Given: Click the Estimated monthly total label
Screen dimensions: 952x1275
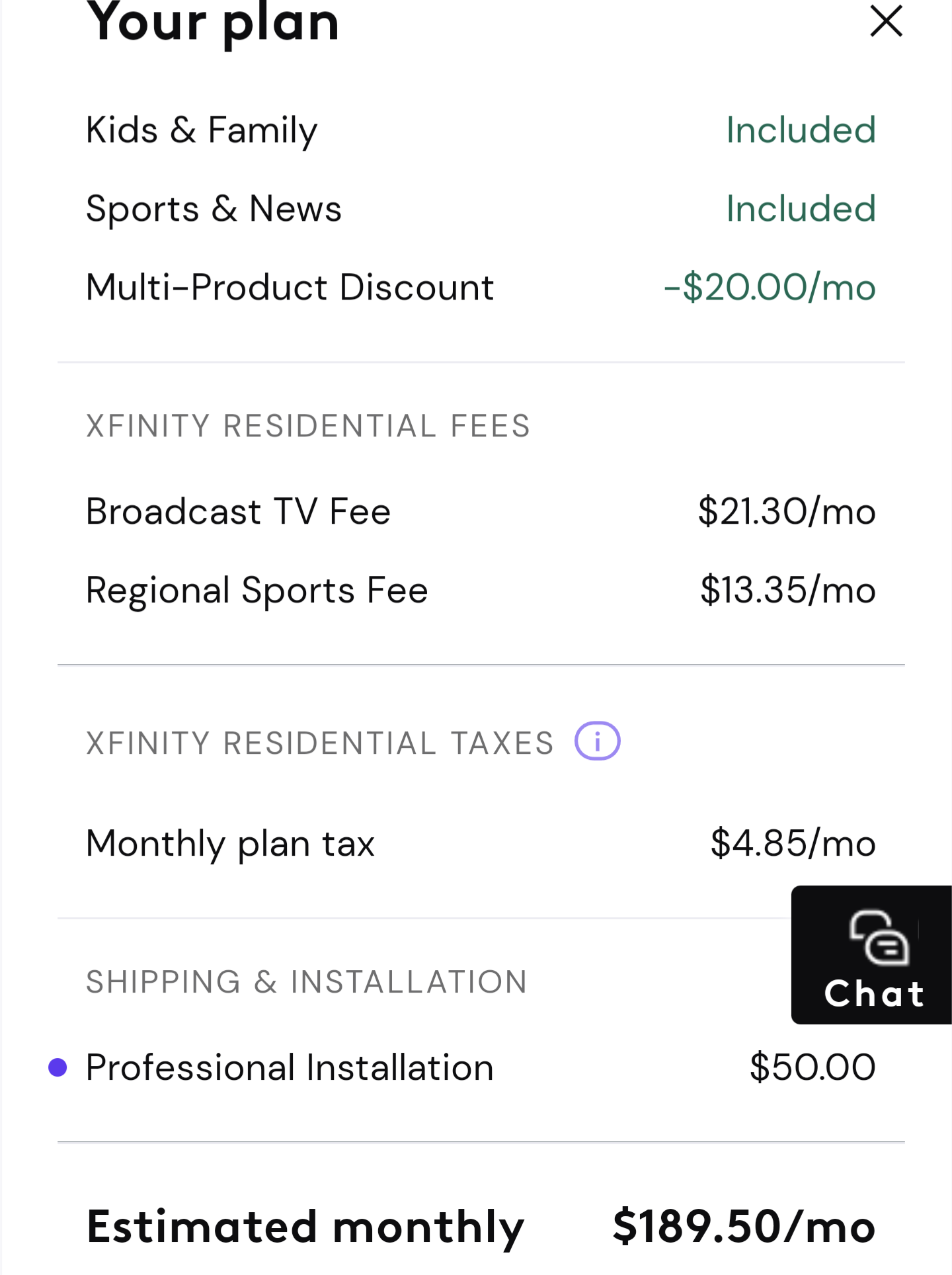Looking at the screenshot, I should coord(305,1227).
